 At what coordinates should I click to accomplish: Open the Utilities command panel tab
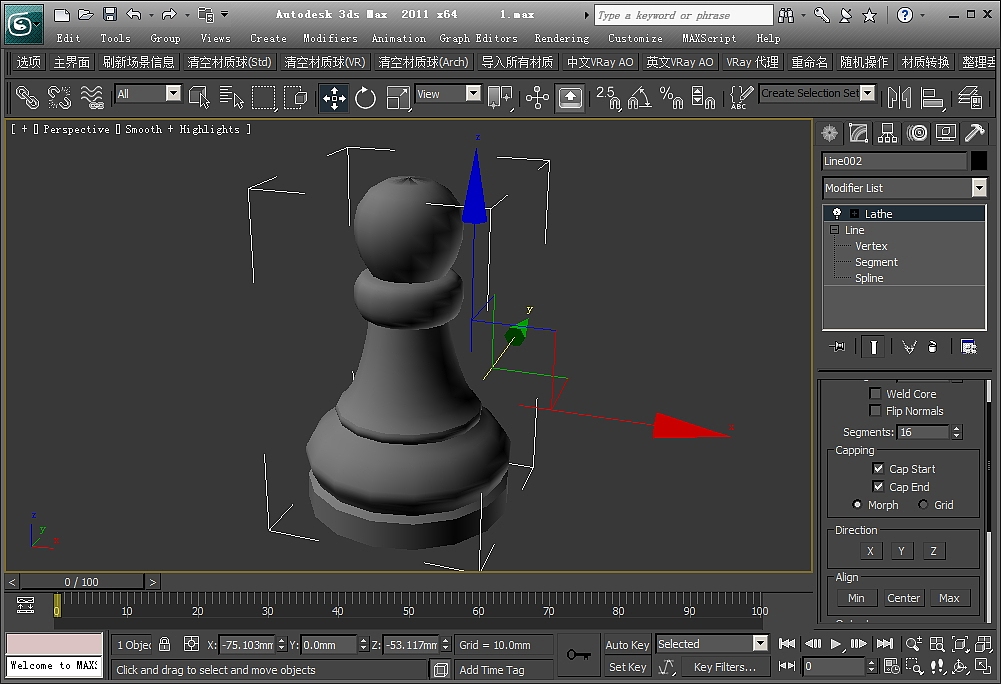pyautogui.click(x=975, y=133)
